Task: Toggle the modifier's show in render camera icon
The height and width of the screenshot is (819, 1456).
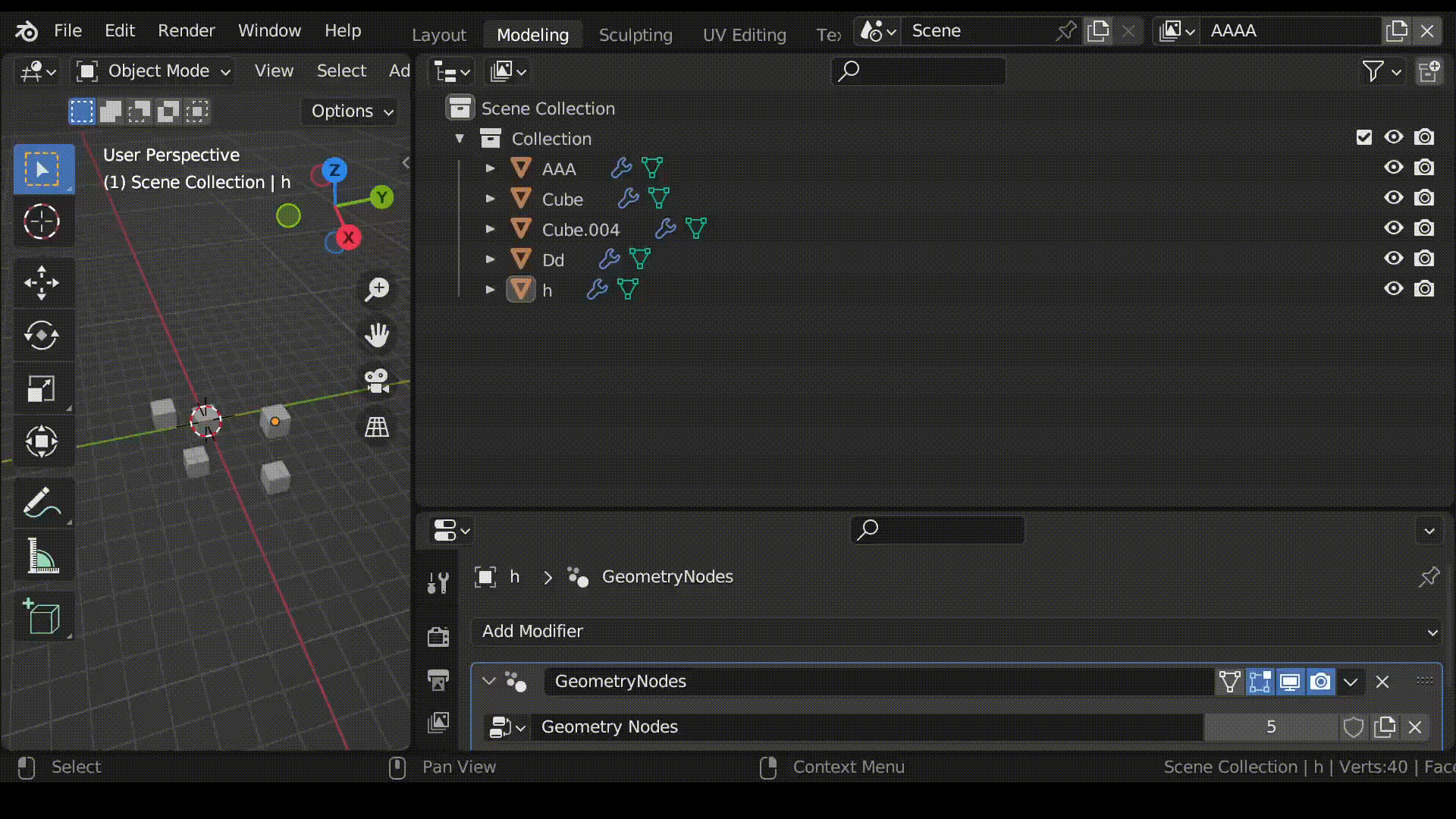Action: [1320, 682]
